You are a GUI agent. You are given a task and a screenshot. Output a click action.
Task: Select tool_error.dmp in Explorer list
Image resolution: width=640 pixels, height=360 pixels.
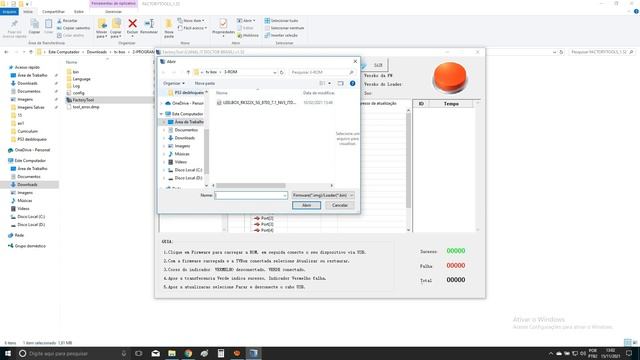(86, 107)
